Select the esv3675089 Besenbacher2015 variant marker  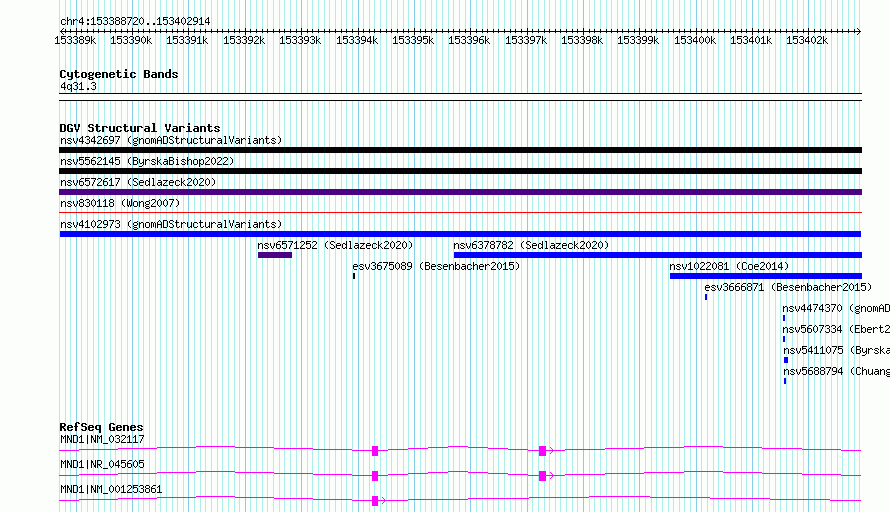click(x=354, y=276)
